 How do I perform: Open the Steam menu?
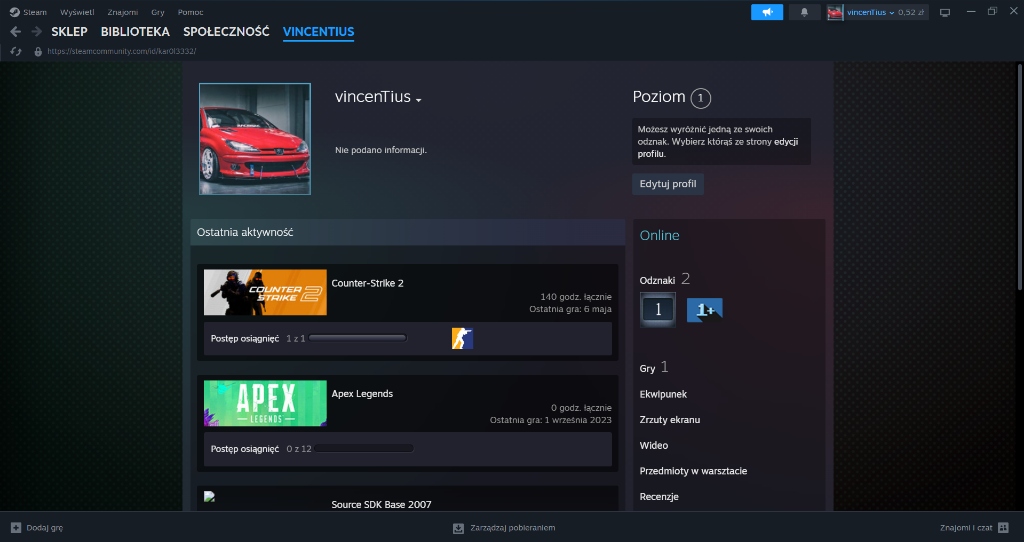35,12
